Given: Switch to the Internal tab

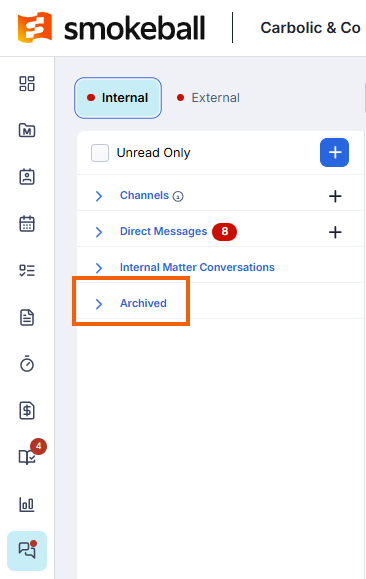Looking at the screenshot, I should [118, 98].
